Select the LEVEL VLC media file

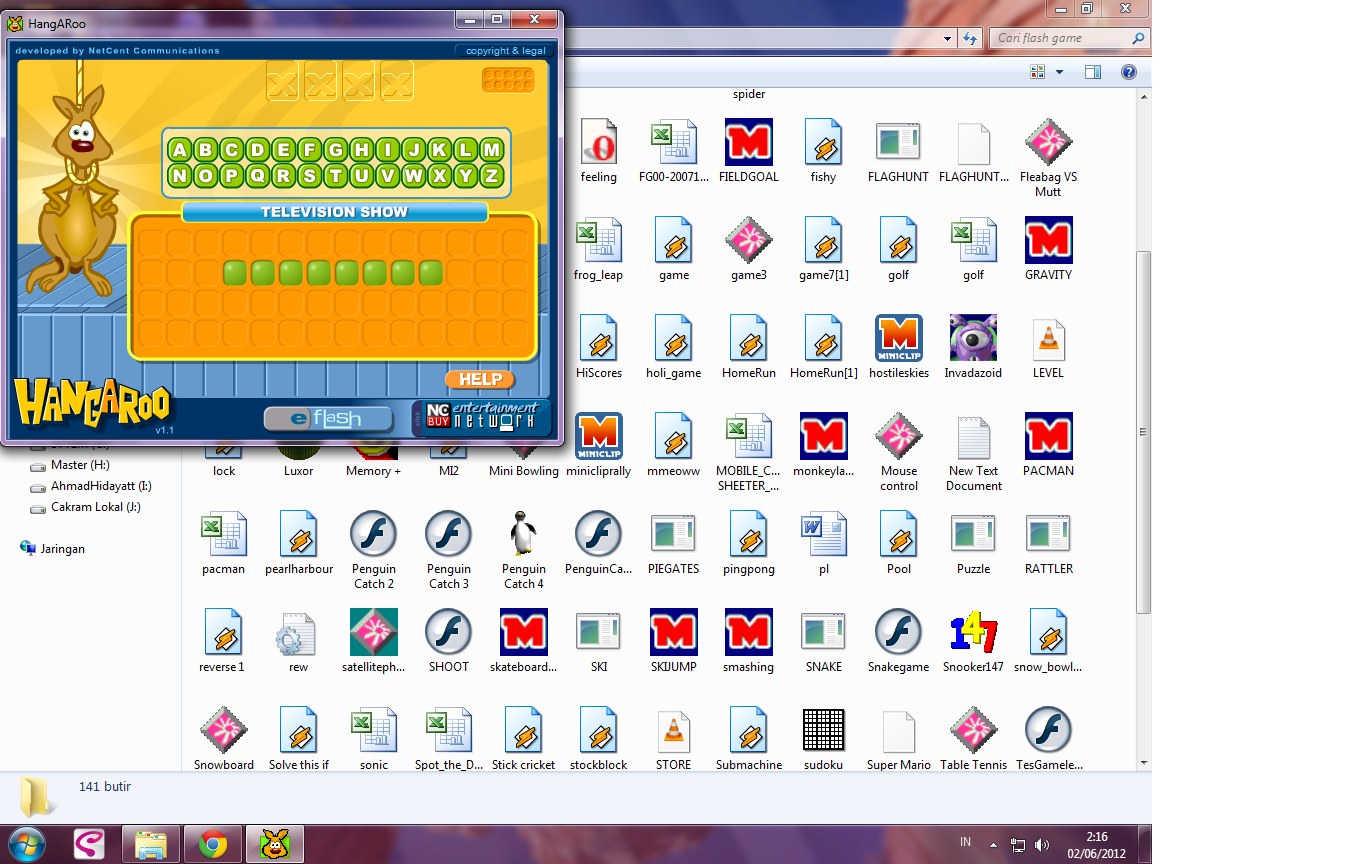pos(1048,348)
